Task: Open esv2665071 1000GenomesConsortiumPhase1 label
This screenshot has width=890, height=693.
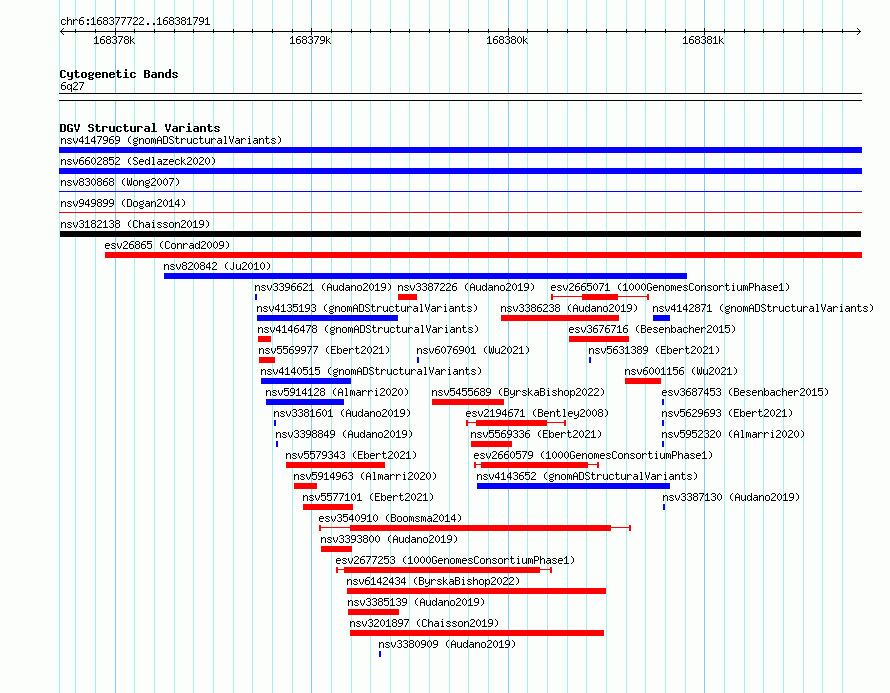Action: (x=670, y=287)
